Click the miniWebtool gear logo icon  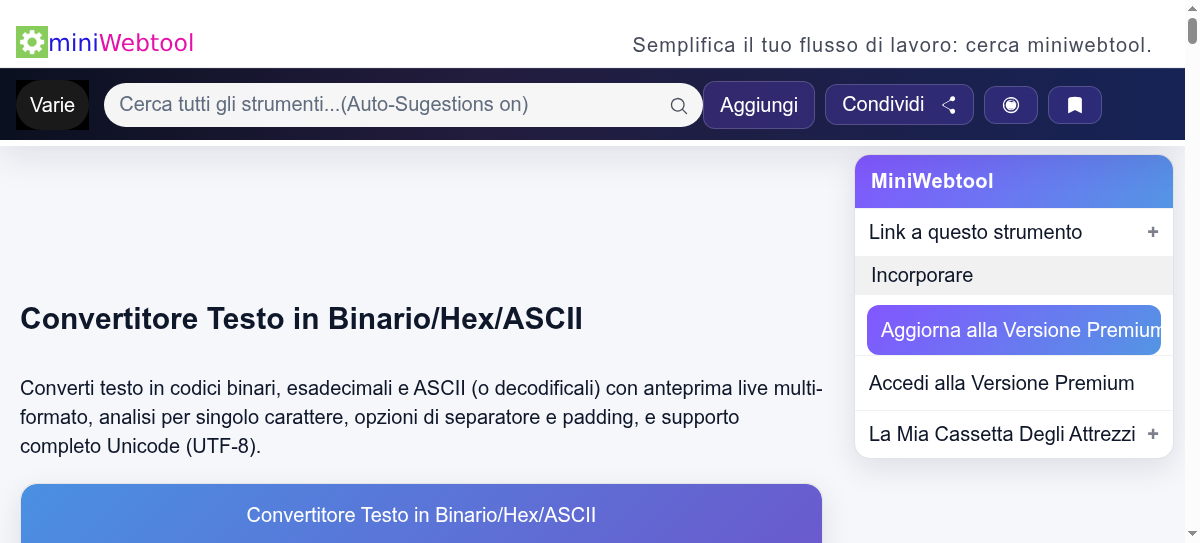[x=32, y=42]
